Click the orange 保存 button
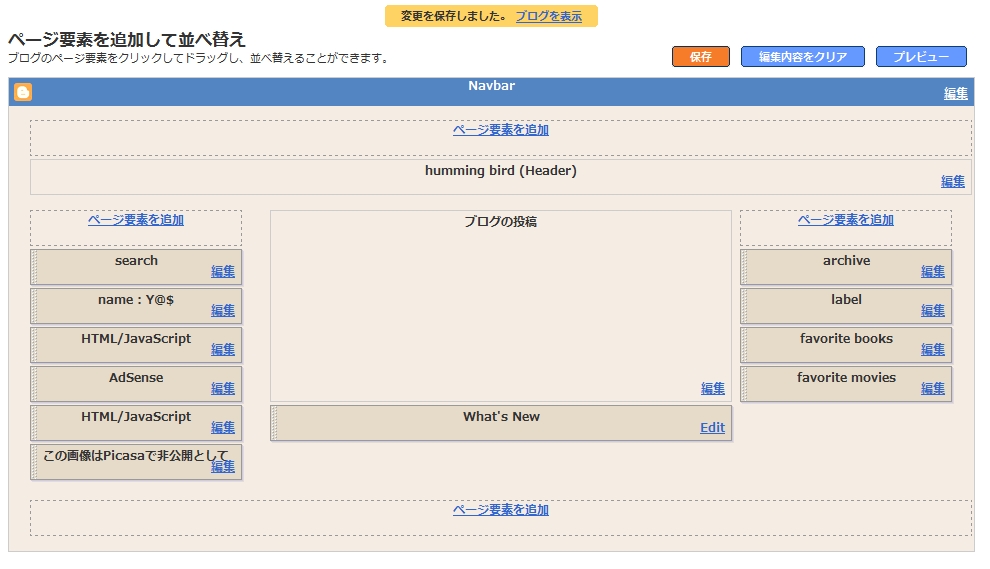Viewport: 990px width, 569px height. click(701, 57)
